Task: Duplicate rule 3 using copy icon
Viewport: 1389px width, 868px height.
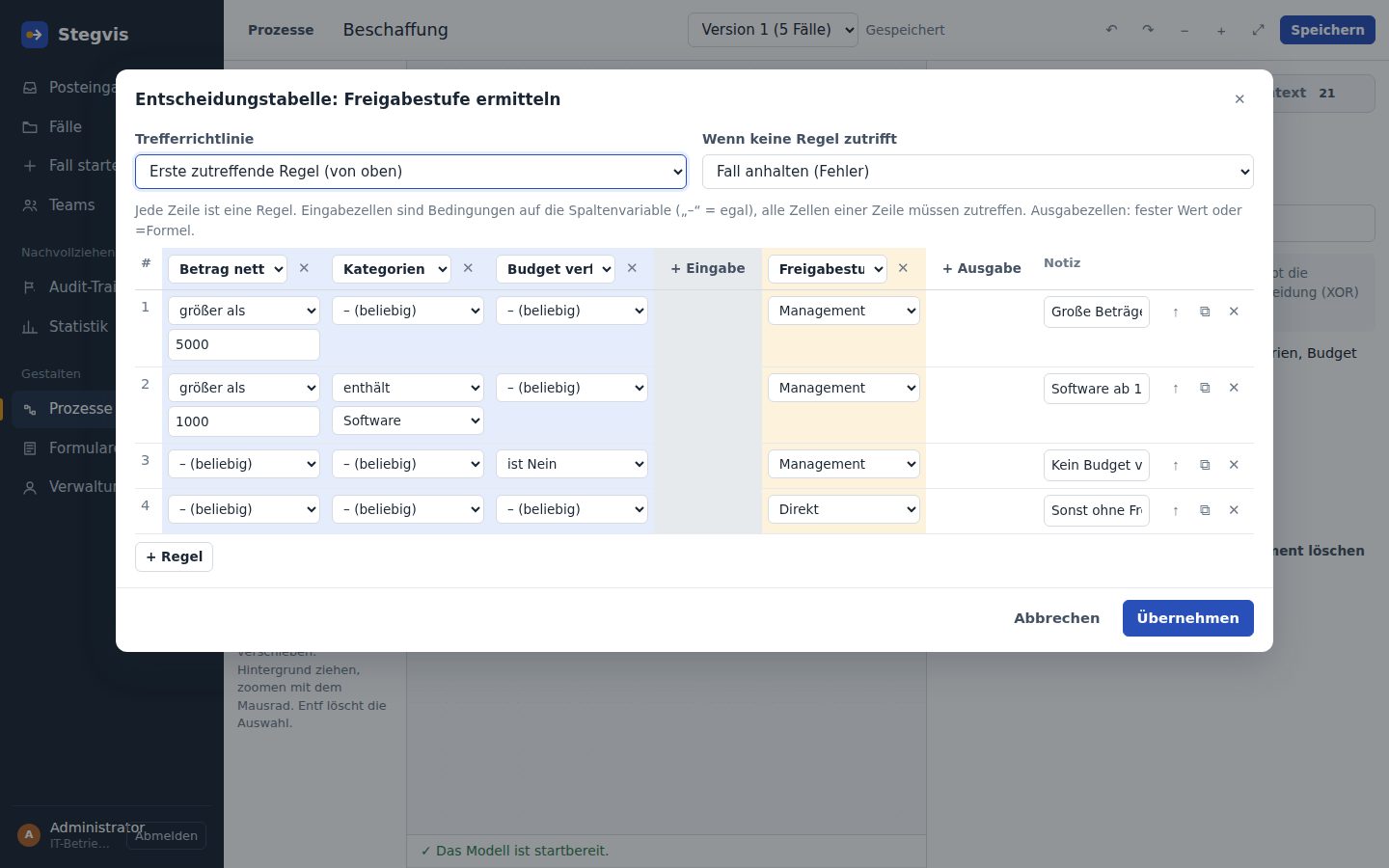Action: click(x=1205, y=465)
